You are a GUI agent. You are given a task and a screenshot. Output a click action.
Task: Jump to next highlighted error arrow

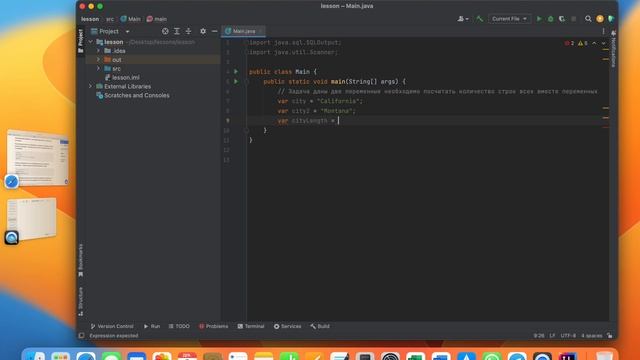tap(603, 43)
